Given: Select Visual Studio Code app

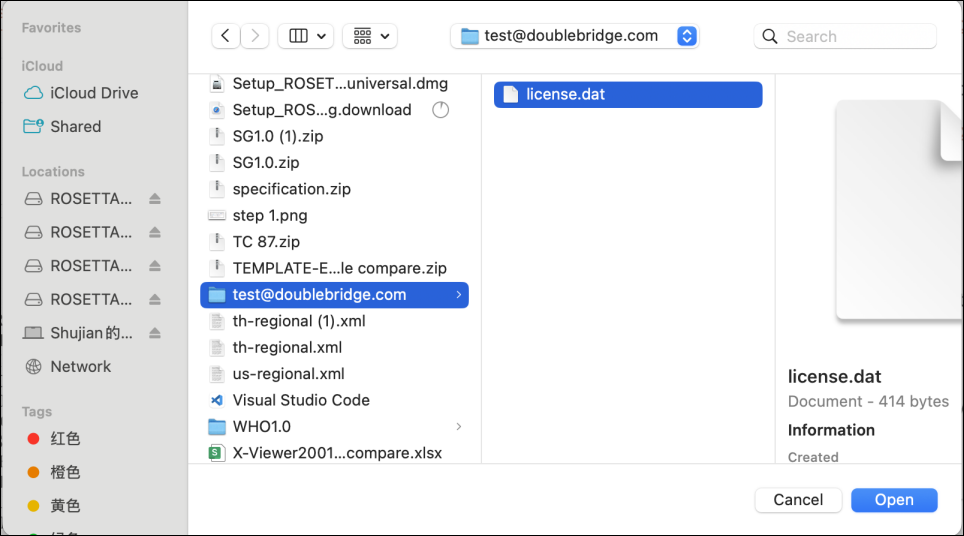Looking at the screenshot, I should 300,400.
